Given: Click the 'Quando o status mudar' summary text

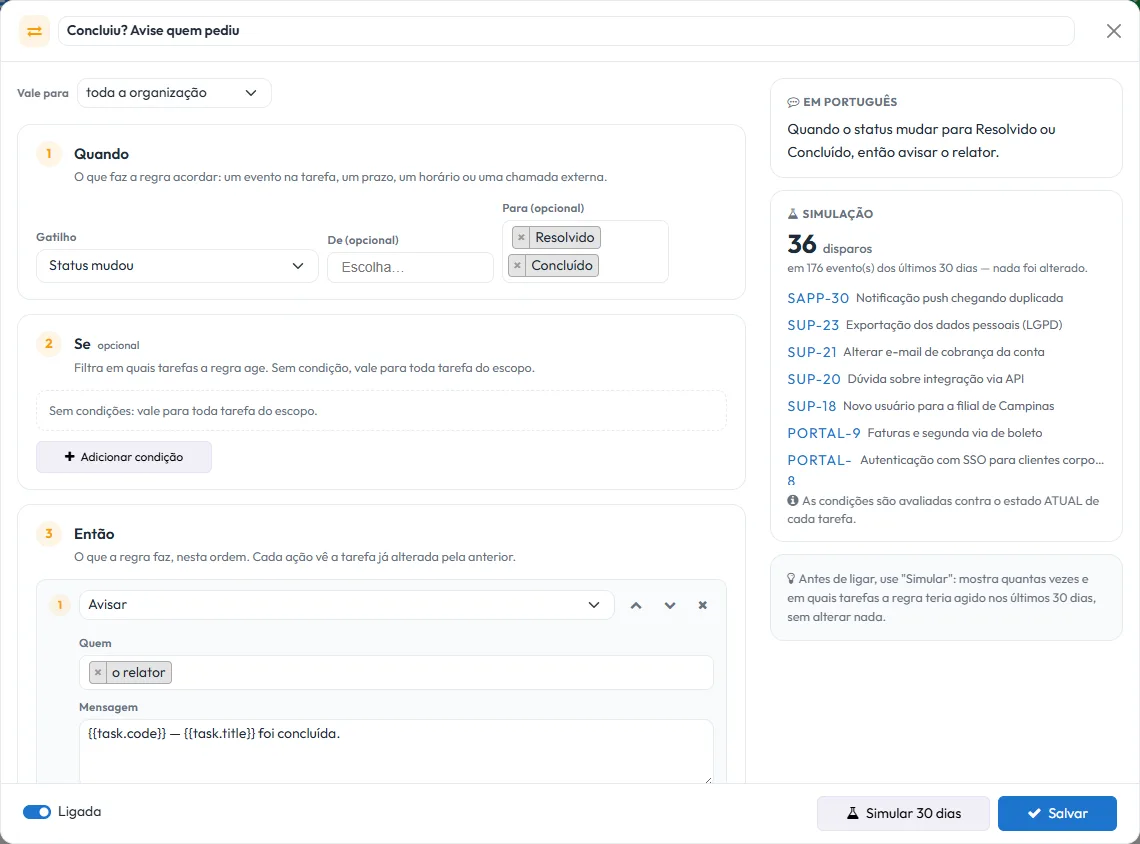Looking at the screenshot, I should click(921, 141).
